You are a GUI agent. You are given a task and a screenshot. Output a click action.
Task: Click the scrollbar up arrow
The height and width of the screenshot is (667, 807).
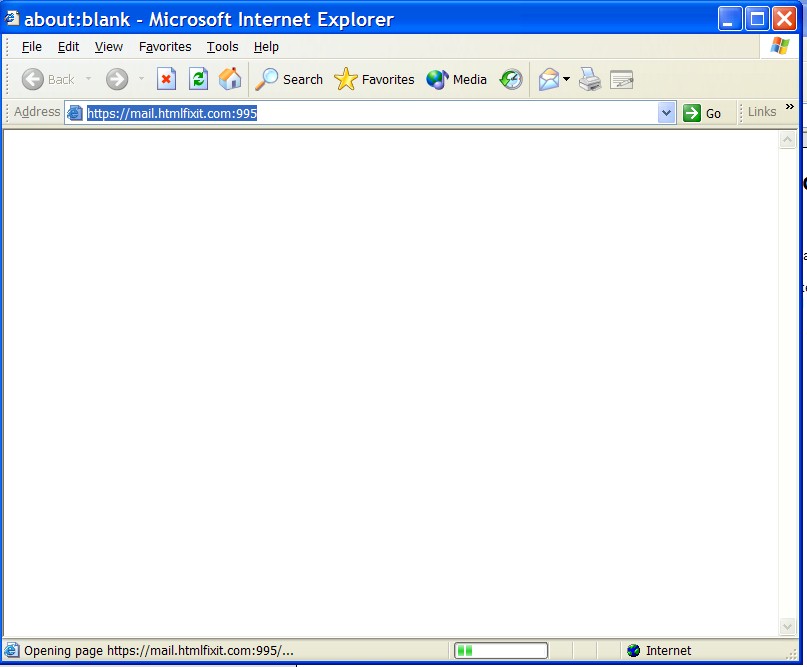click(787, 139)
